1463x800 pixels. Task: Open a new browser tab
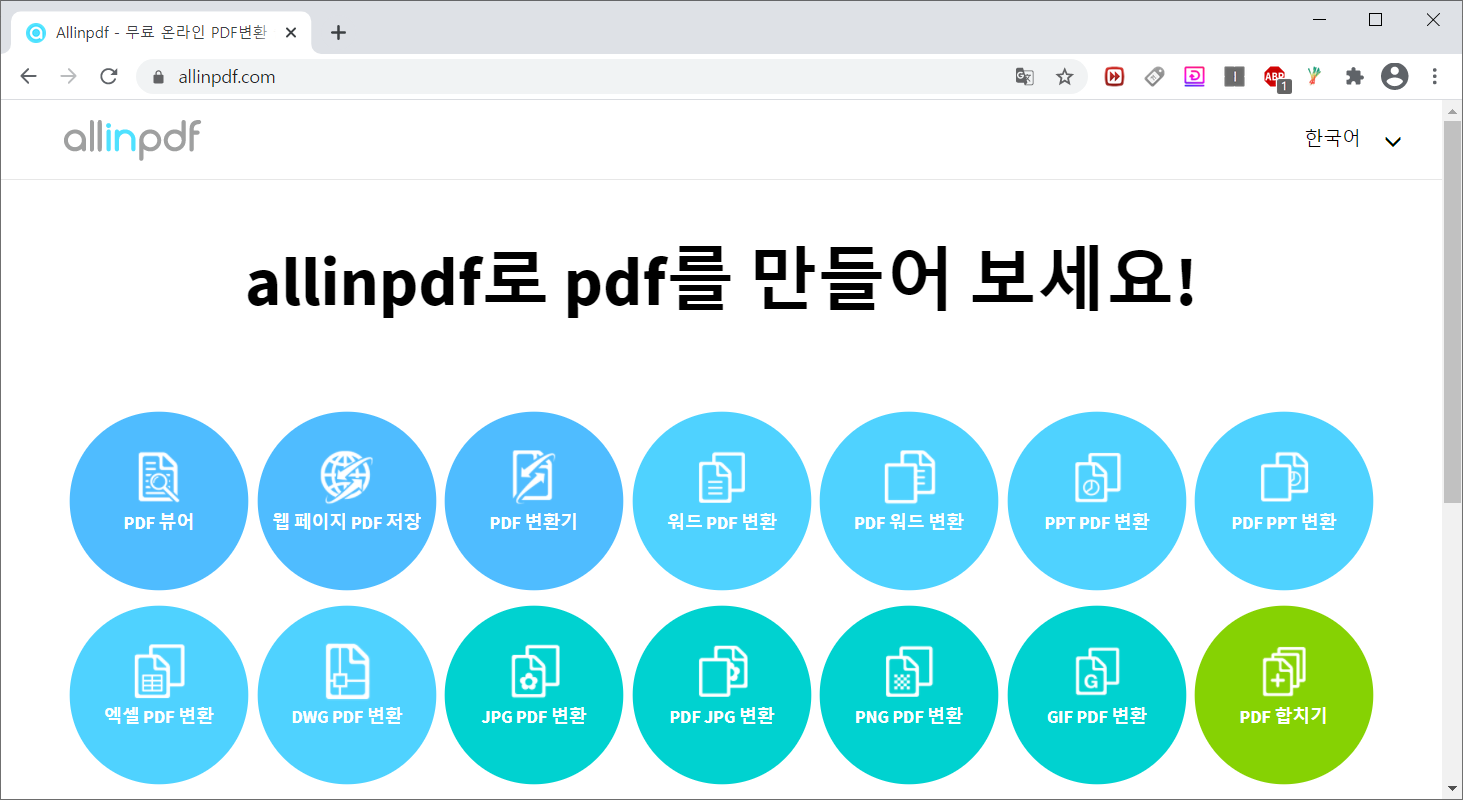pyautogui.click(x=338, y=33)
